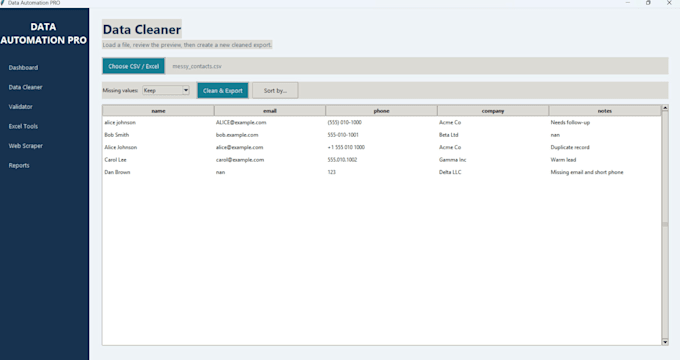Open Reports in the sidebar
680x360 pixels.
(x=19, y=165)
